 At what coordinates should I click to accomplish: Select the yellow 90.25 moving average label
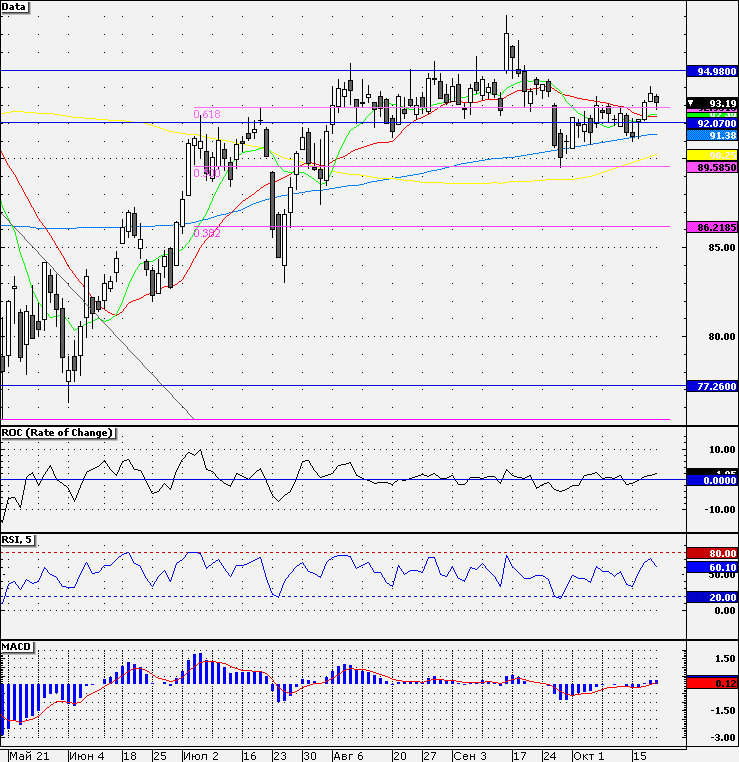pyautogui.click(x=713, y=156)
